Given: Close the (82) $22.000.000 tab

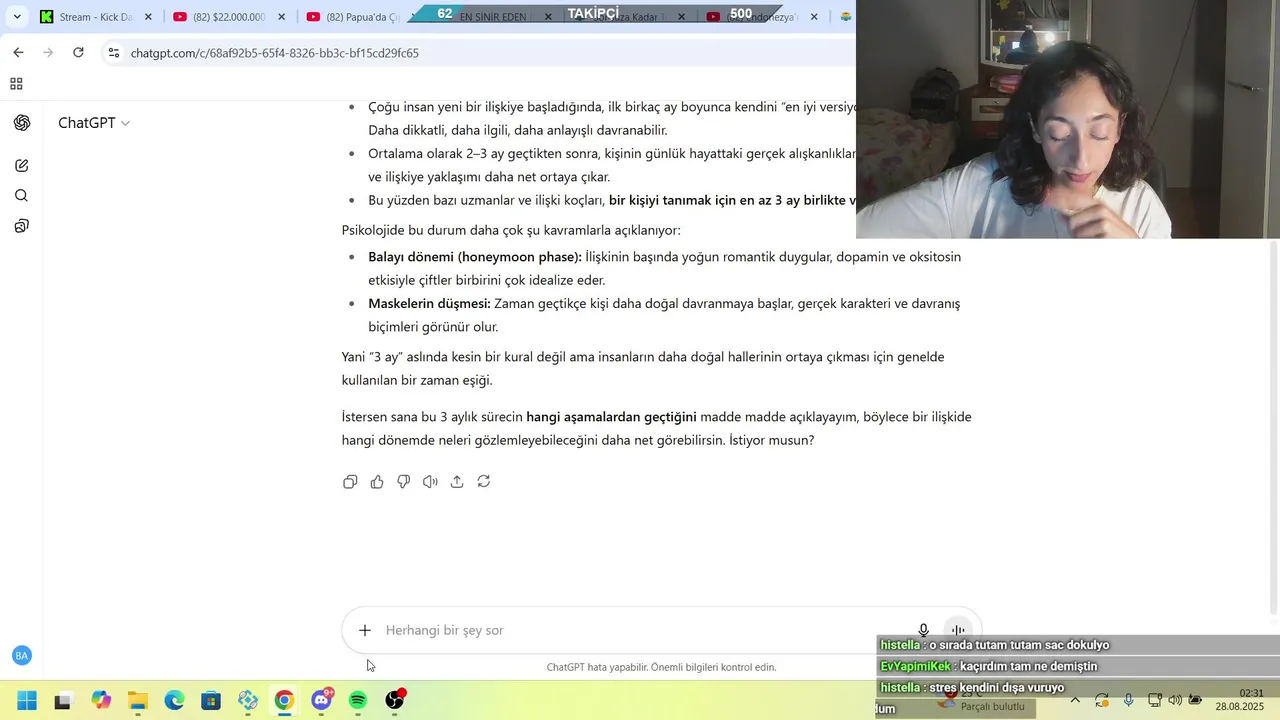Looking at the screenshot, I should click(x=281, y=17).
